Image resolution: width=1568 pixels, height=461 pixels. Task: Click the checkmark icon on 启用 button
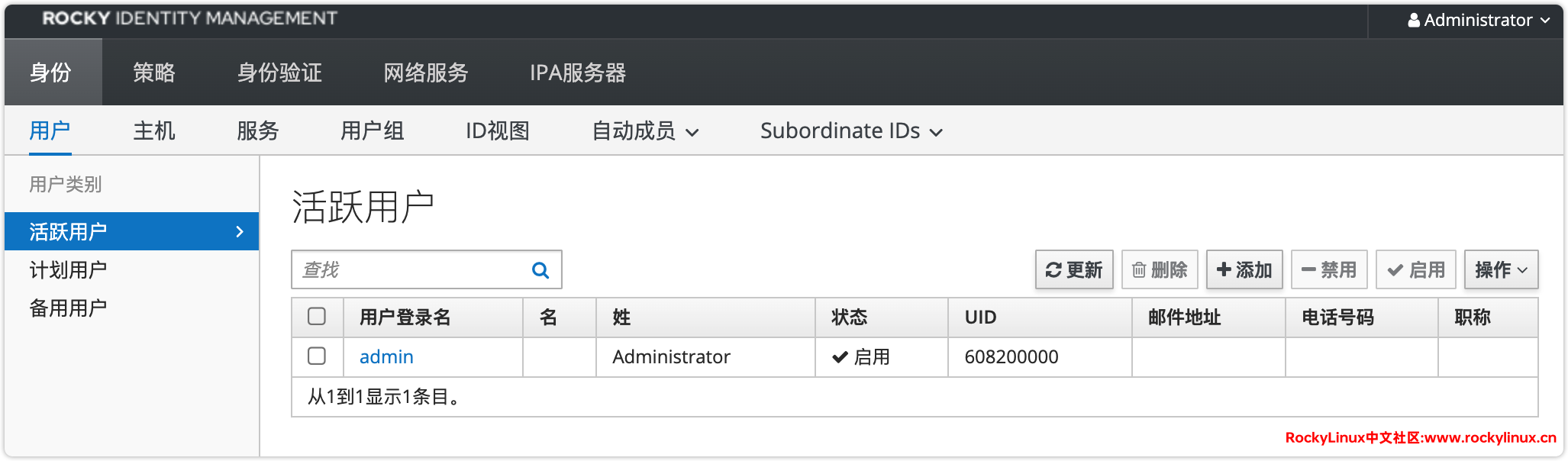pyautogui.click(x=1395, y=270)
